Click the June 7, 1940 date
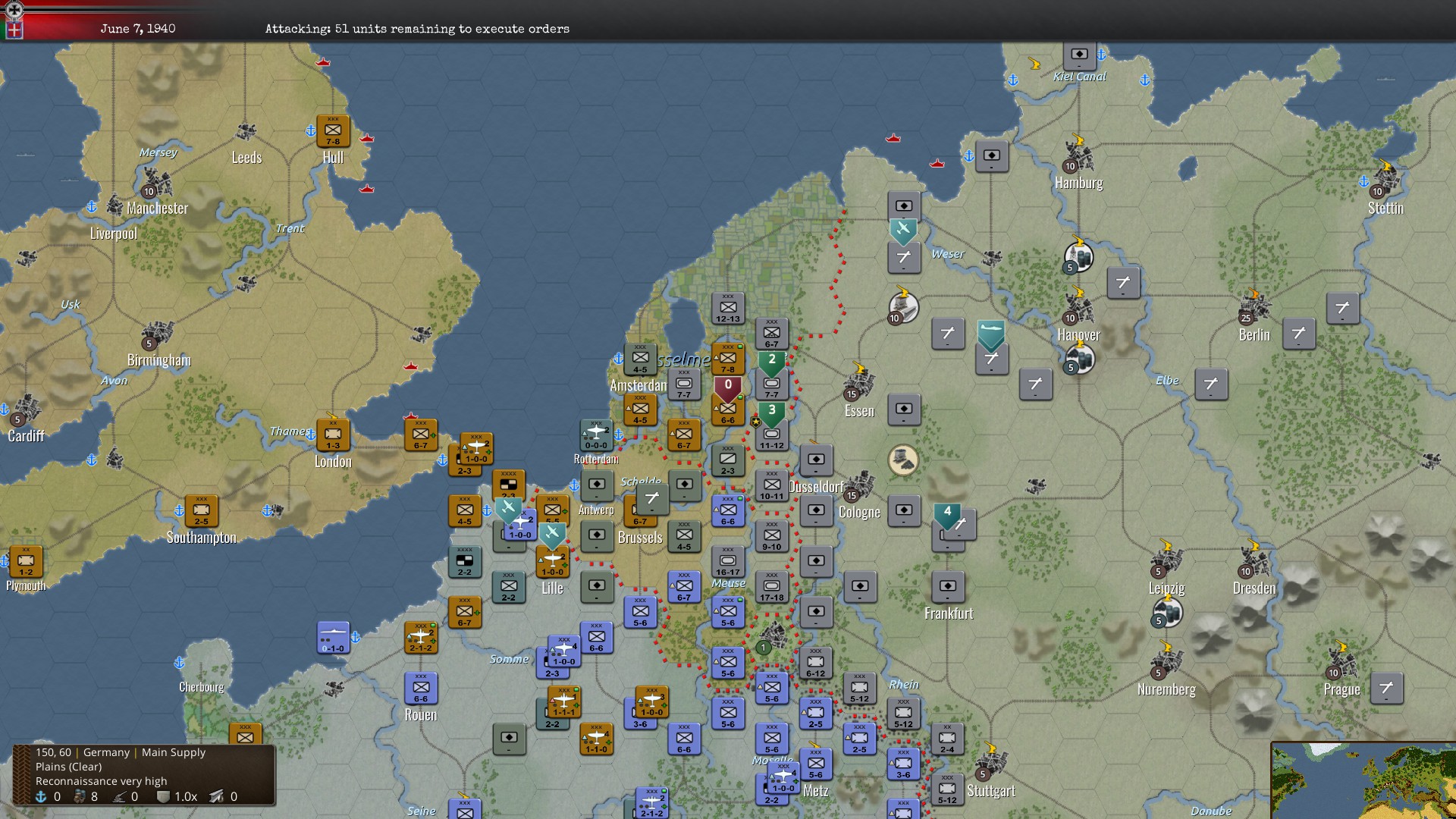The image size is (1456, 819). point(138,29)
